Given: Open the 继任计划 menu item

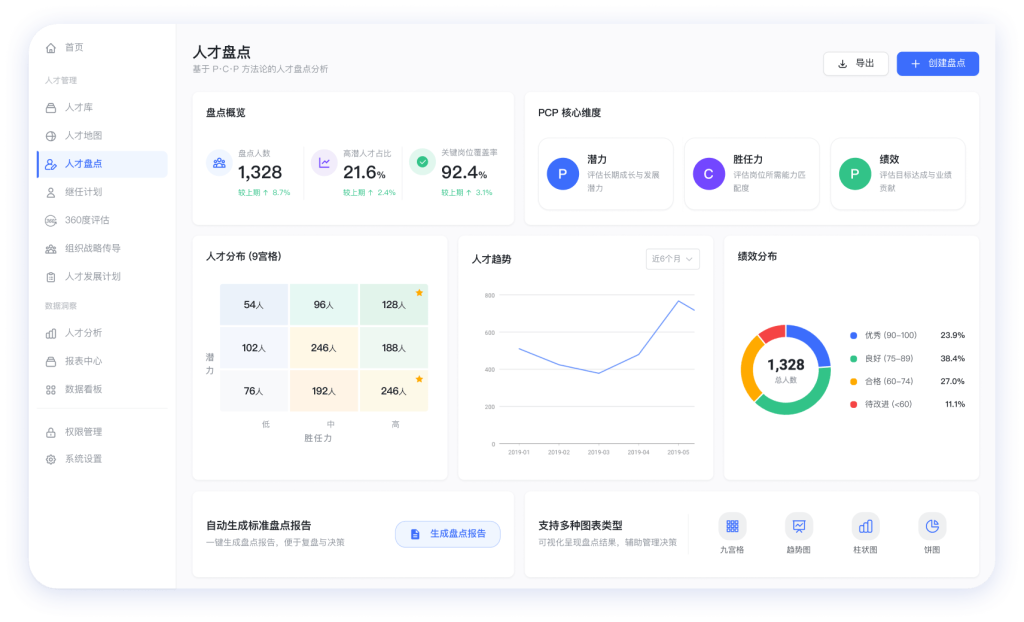Looking at the screenshot, I should (102, 192).
